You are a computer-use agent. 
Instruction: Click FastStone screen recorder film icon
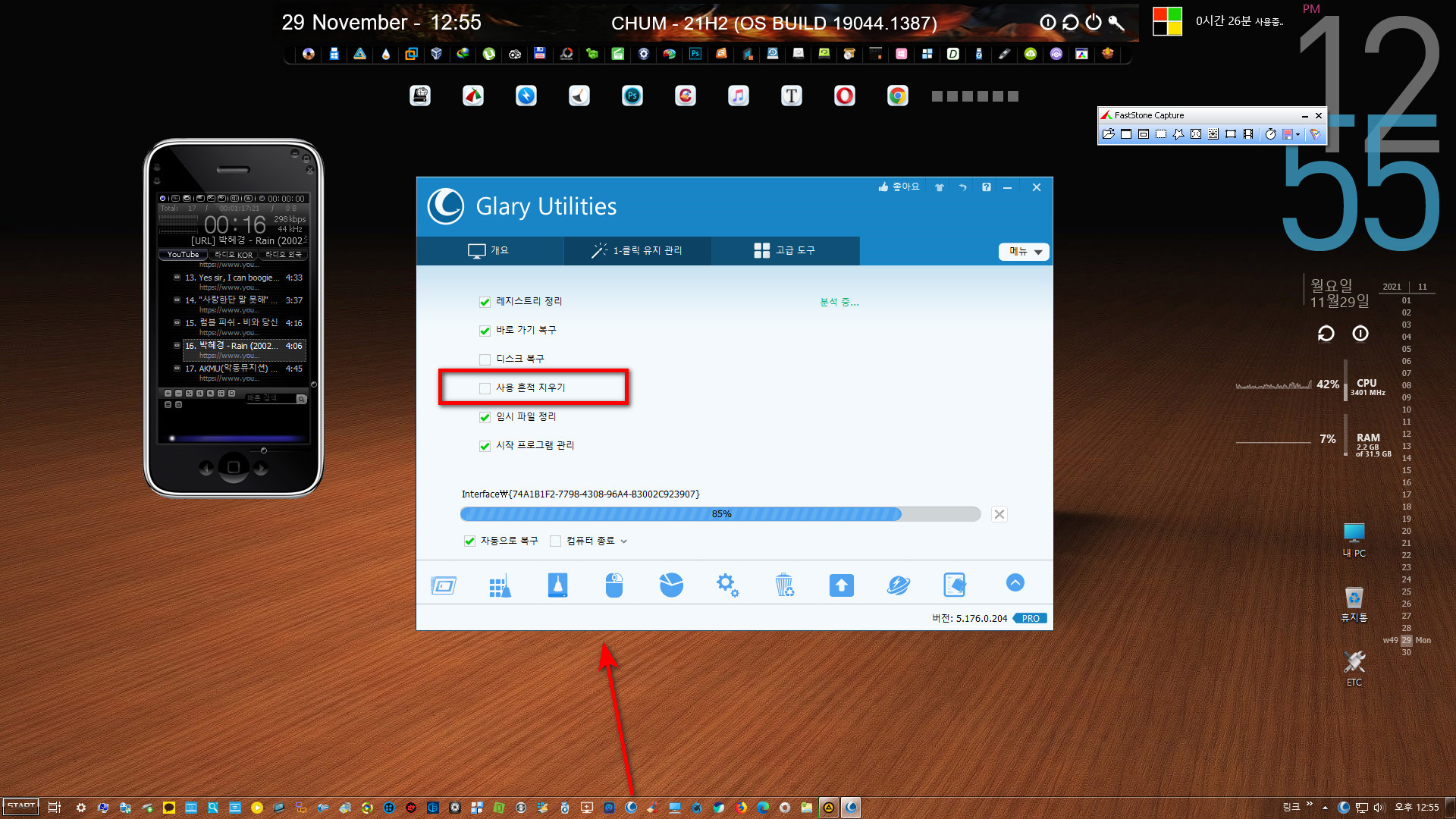pyautogui.click(x=1248, y=134)
